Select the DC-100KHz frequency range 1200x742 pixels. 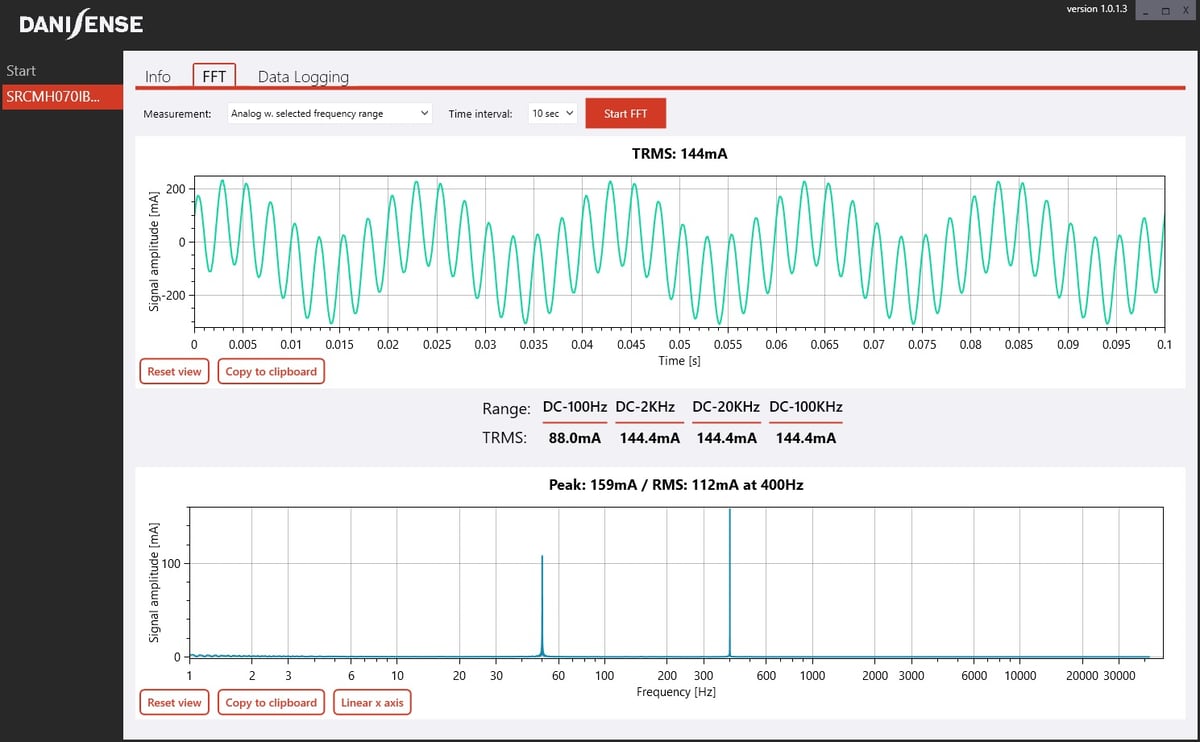point(805,407)
